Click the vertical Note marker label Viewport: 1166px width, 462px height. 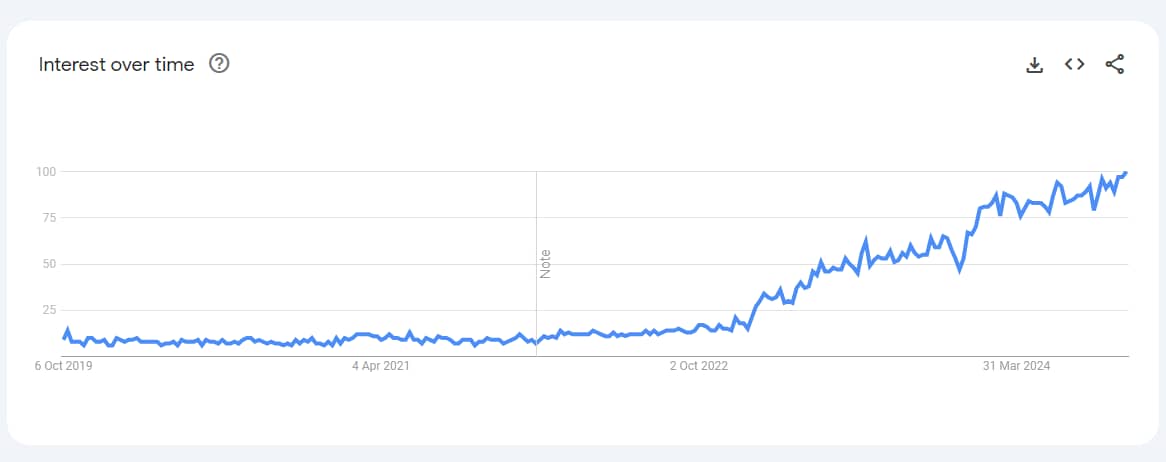pyautogui.click(x=546, y=263)
